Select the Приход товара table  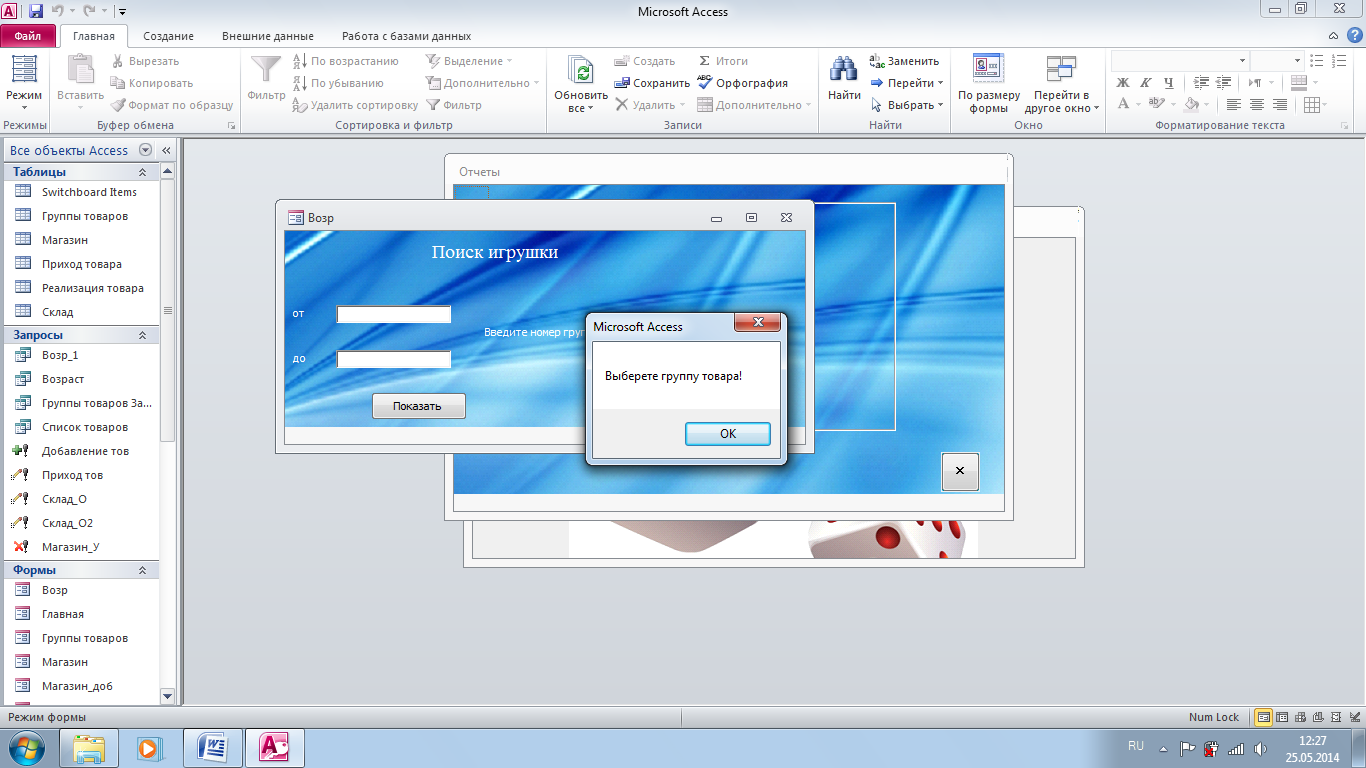(82, 264)
